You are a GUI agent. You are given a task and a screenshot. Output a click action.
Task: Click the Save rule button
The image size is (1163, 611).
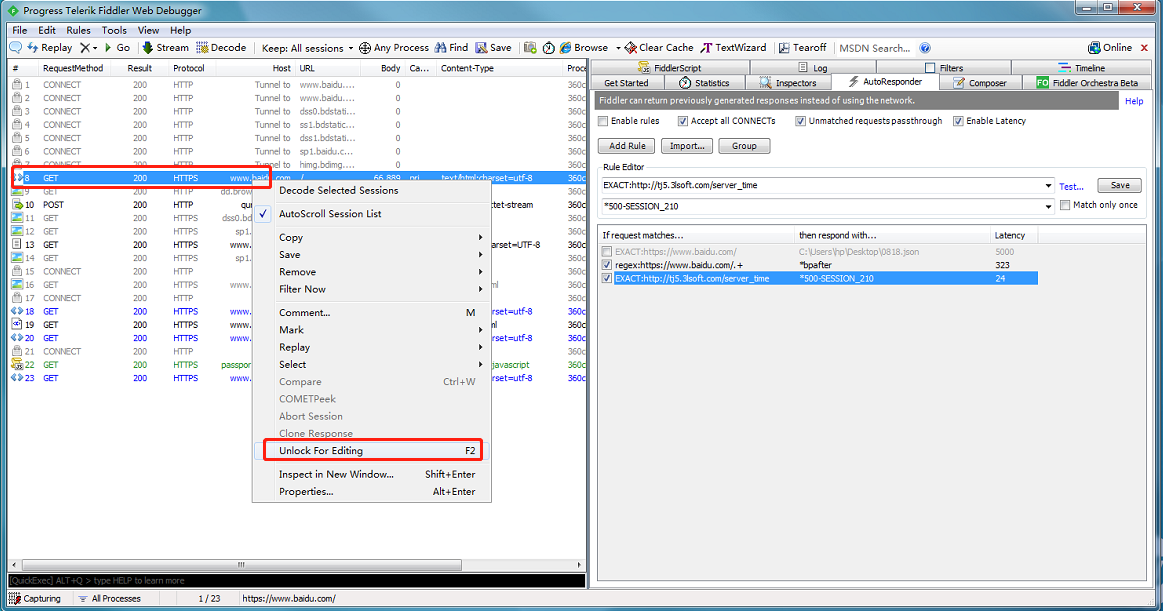(x=1120, y=185)
